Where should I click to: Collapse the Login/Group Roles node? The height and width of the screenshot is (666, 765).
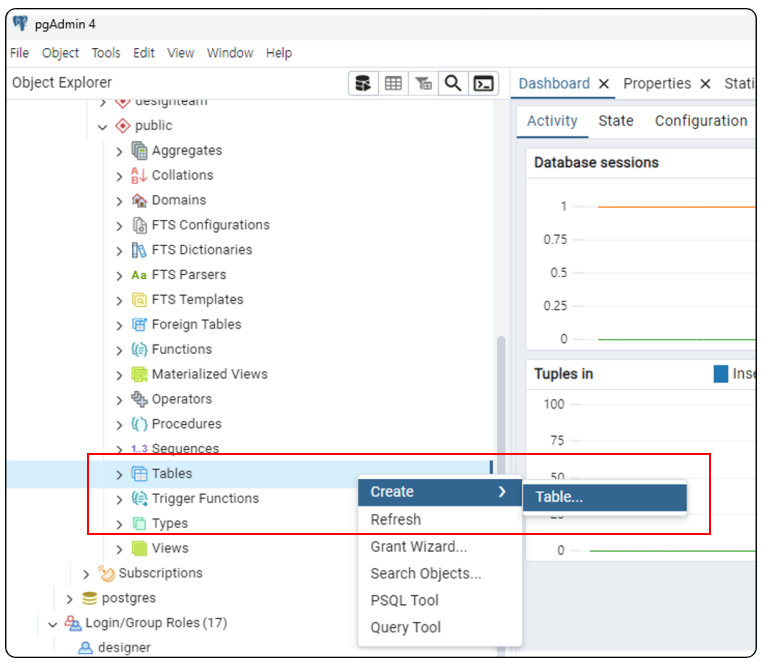53,624
